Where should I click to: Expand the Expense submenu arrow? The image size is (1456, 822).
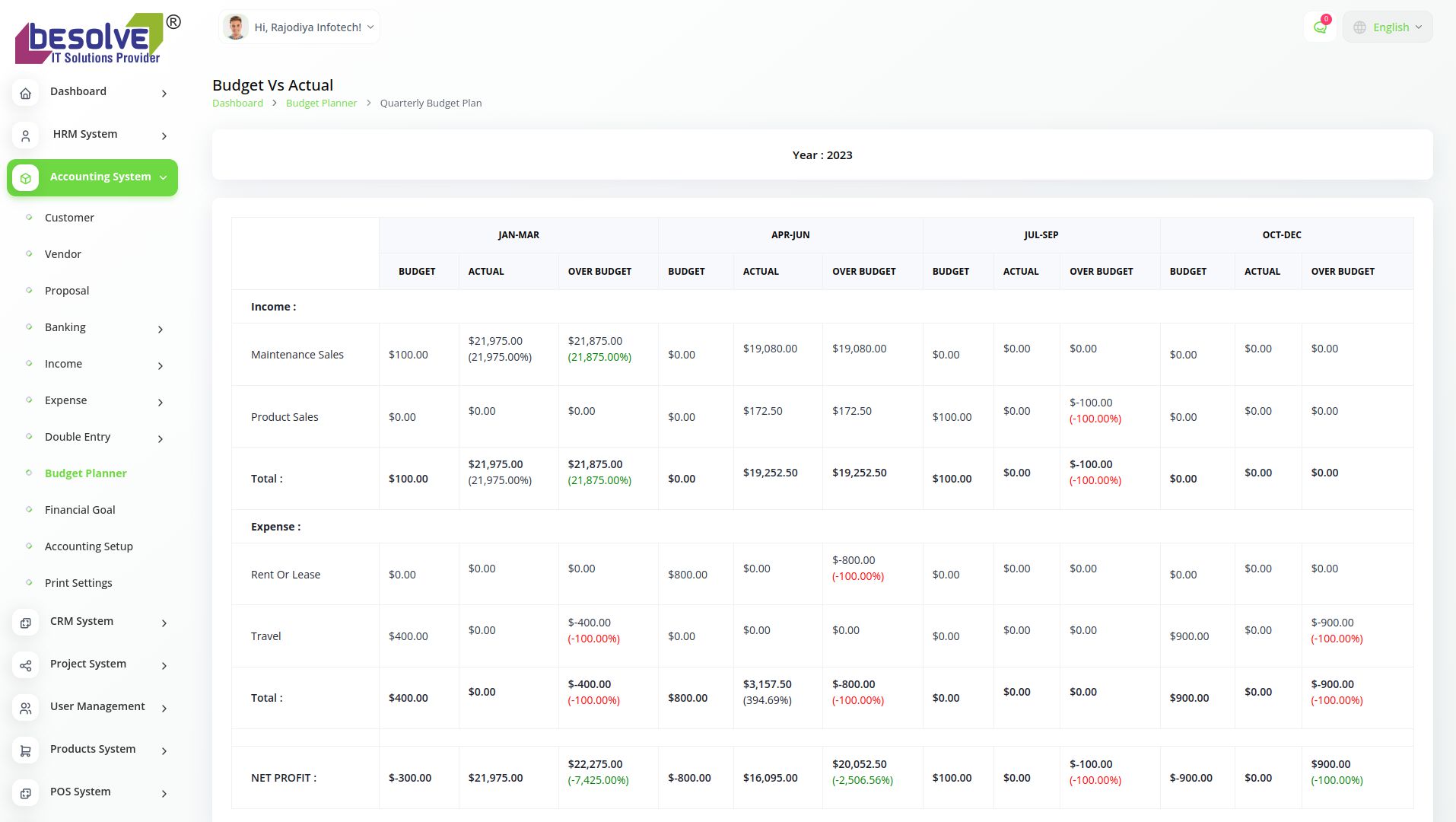pos(161,402)
